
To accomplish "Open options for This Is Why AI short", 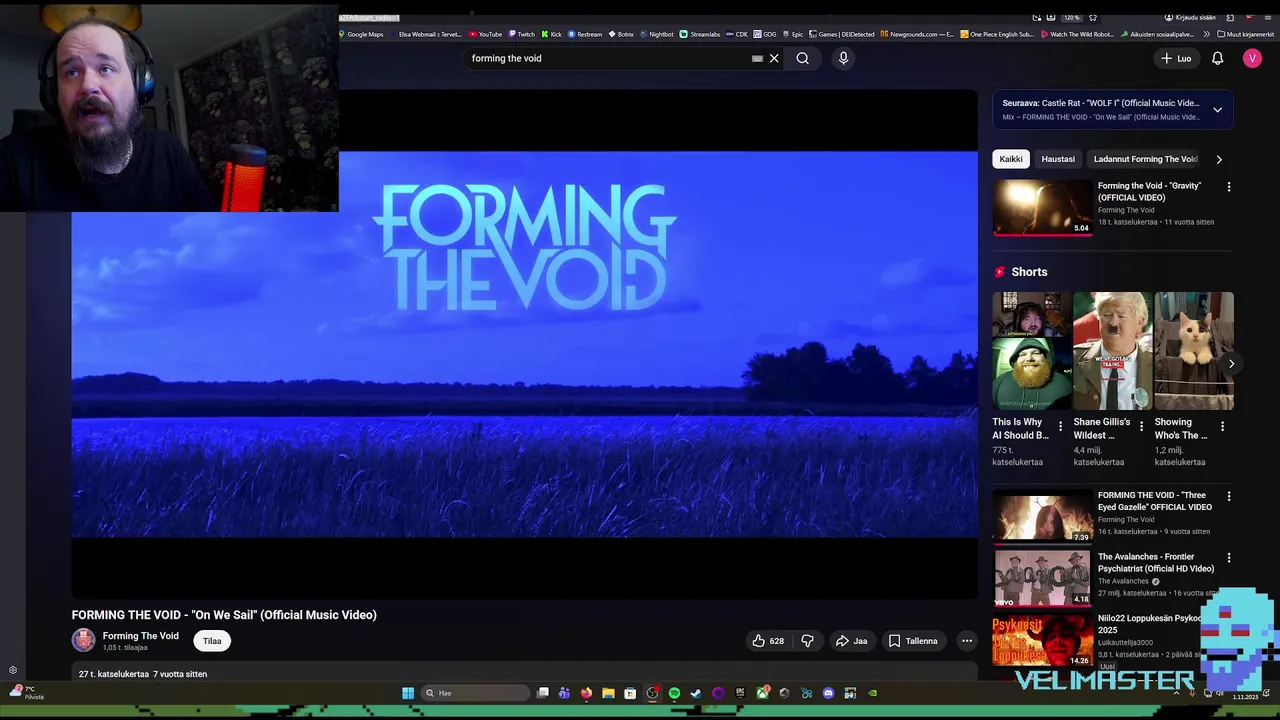I will [1060, 427].
